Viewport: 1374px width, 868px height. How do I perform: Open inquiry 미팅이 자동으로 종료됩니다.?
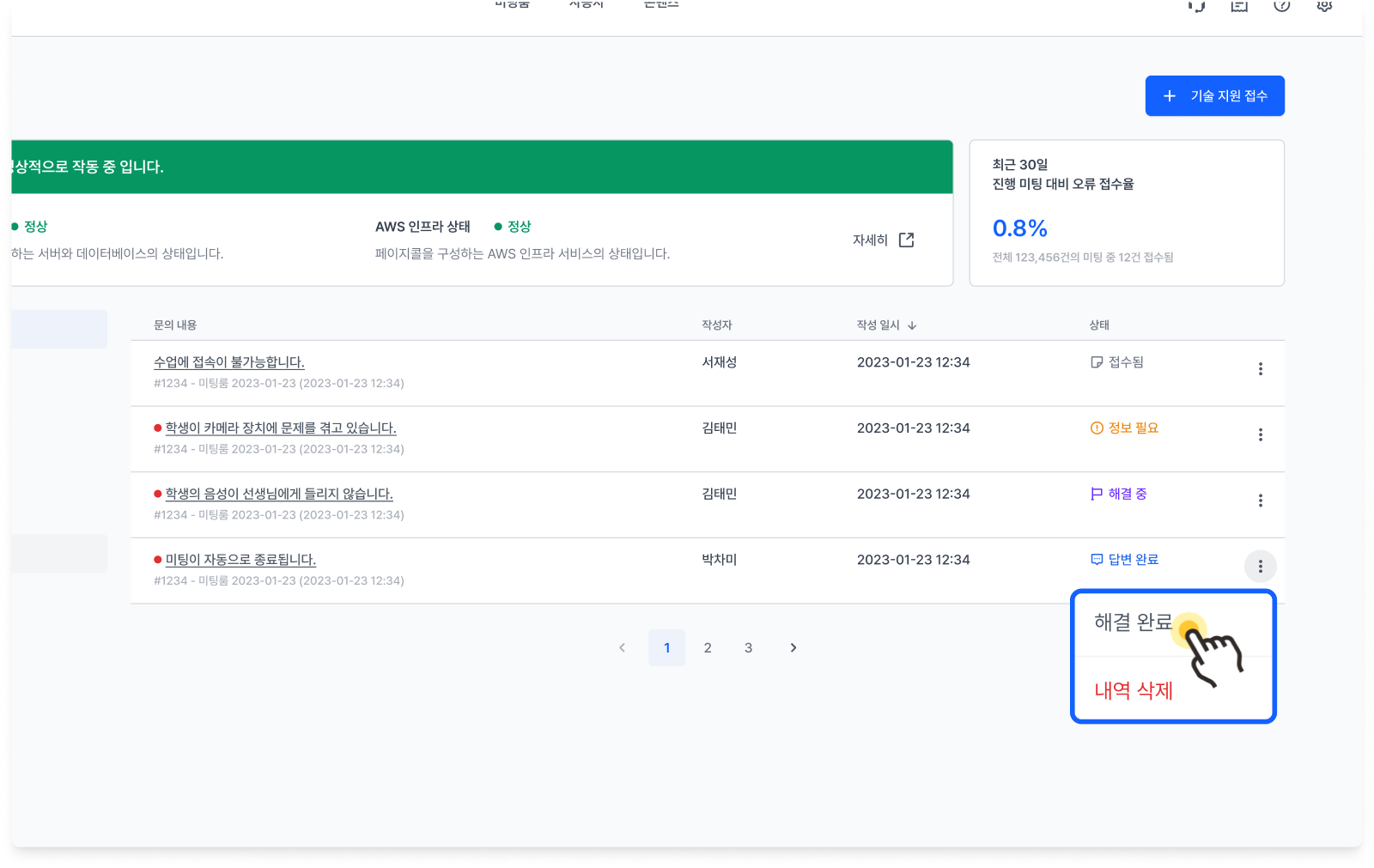(240, 560)
